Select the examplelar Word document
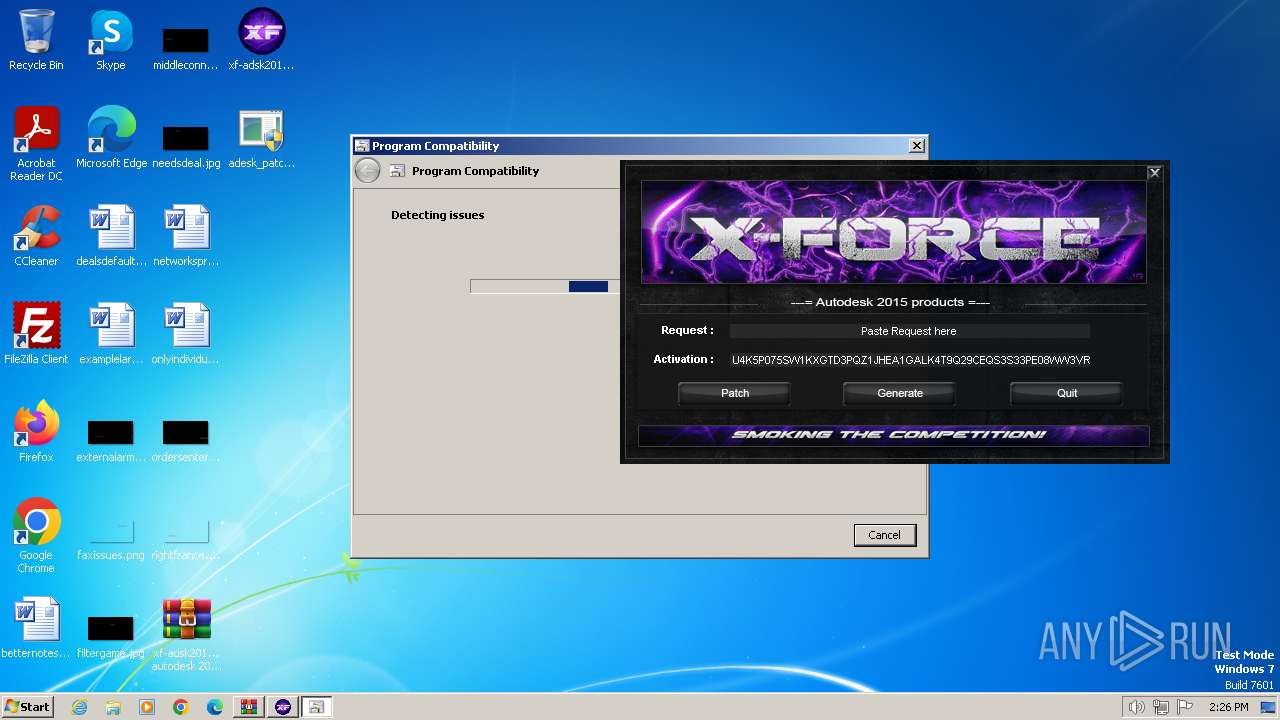This screenshot has width=1280, height=720. tap(111, 334)
